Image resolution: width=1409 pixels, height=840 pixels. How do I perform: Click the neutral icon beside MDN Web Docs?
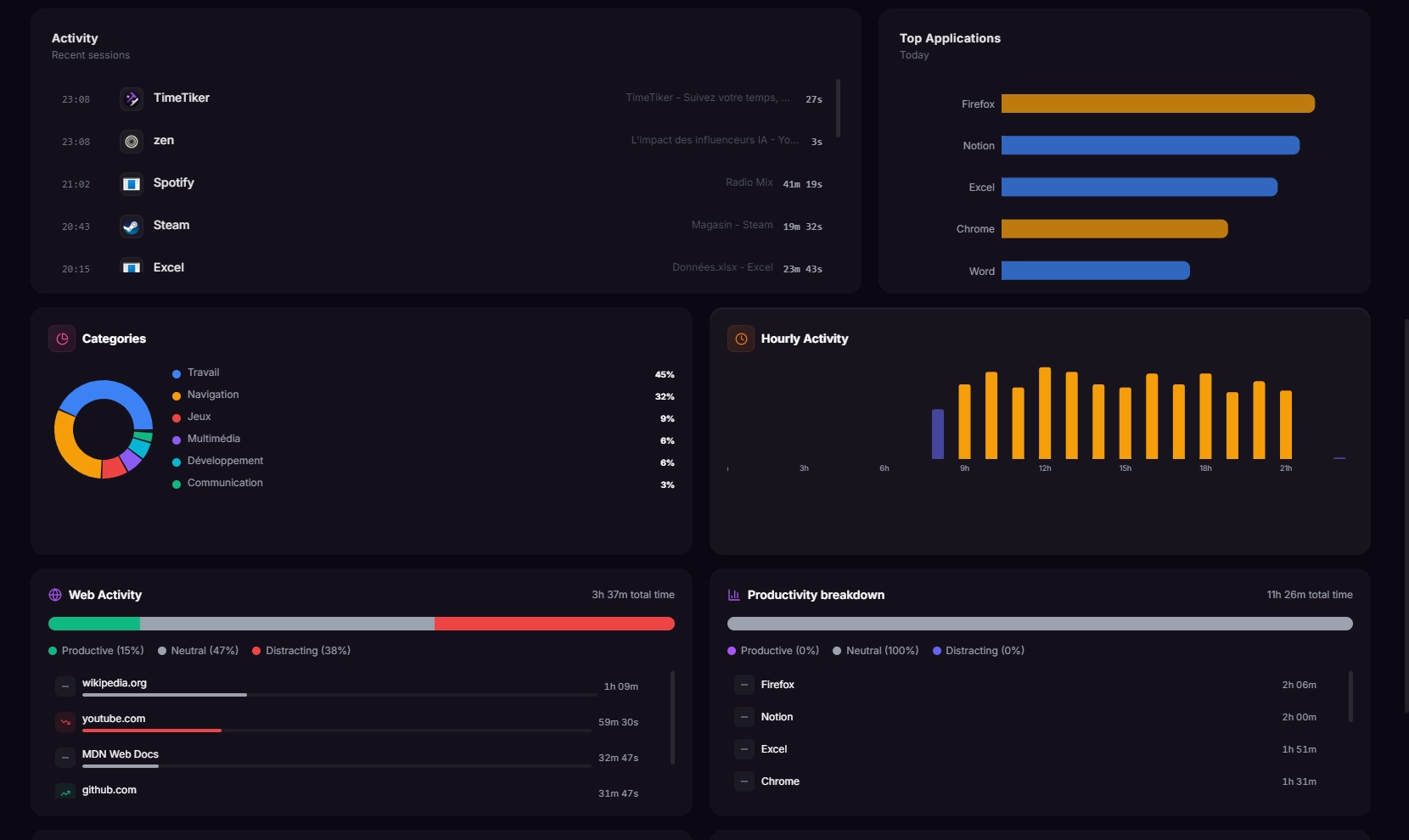(x=65, y=758)
